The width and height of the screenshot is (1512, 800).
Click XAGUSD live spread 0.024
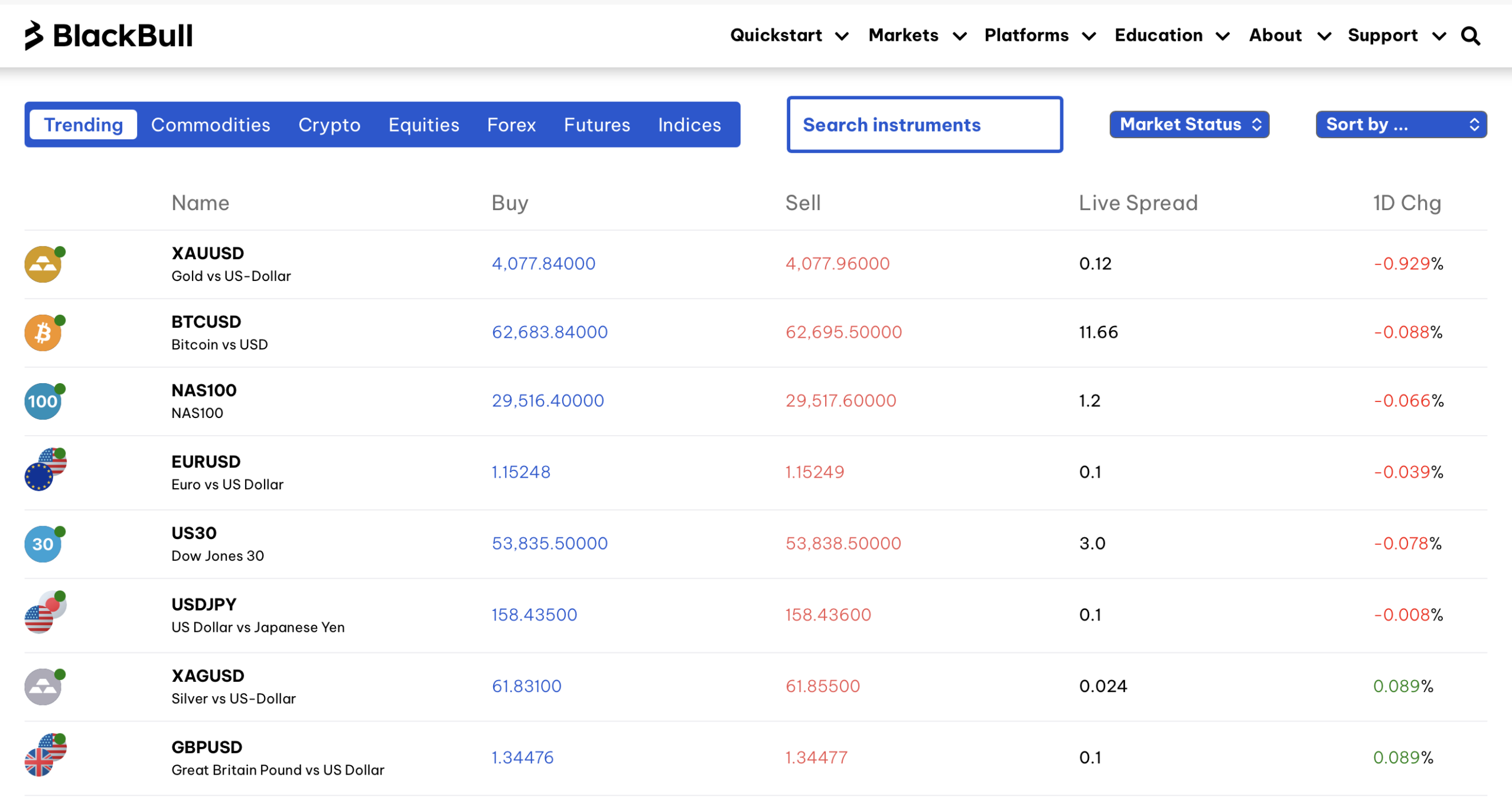pyautogui.click(x=1103, y=687)
